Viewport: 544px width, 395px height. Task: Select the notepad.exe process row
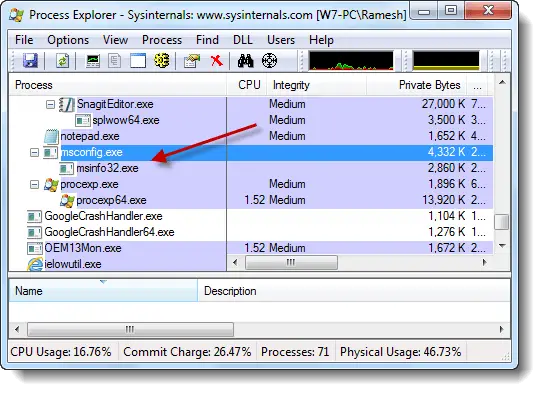pyautogui.click(x=250, y=136)
